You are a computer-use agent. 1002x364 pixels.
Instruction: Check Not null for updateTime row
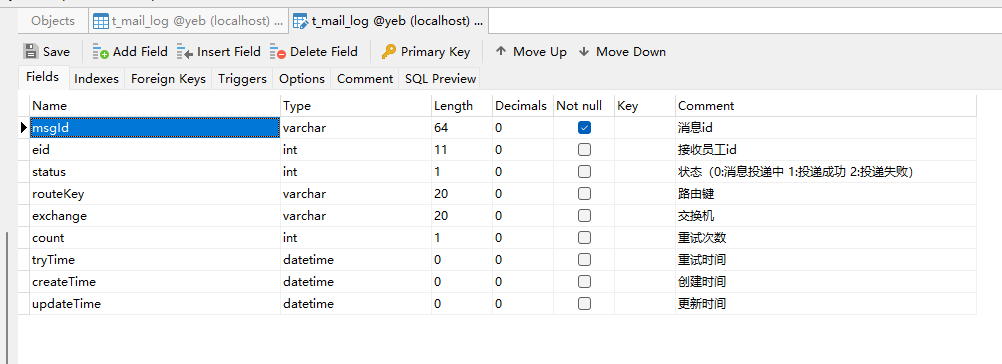pyautogui.click(x=584, y=304)
